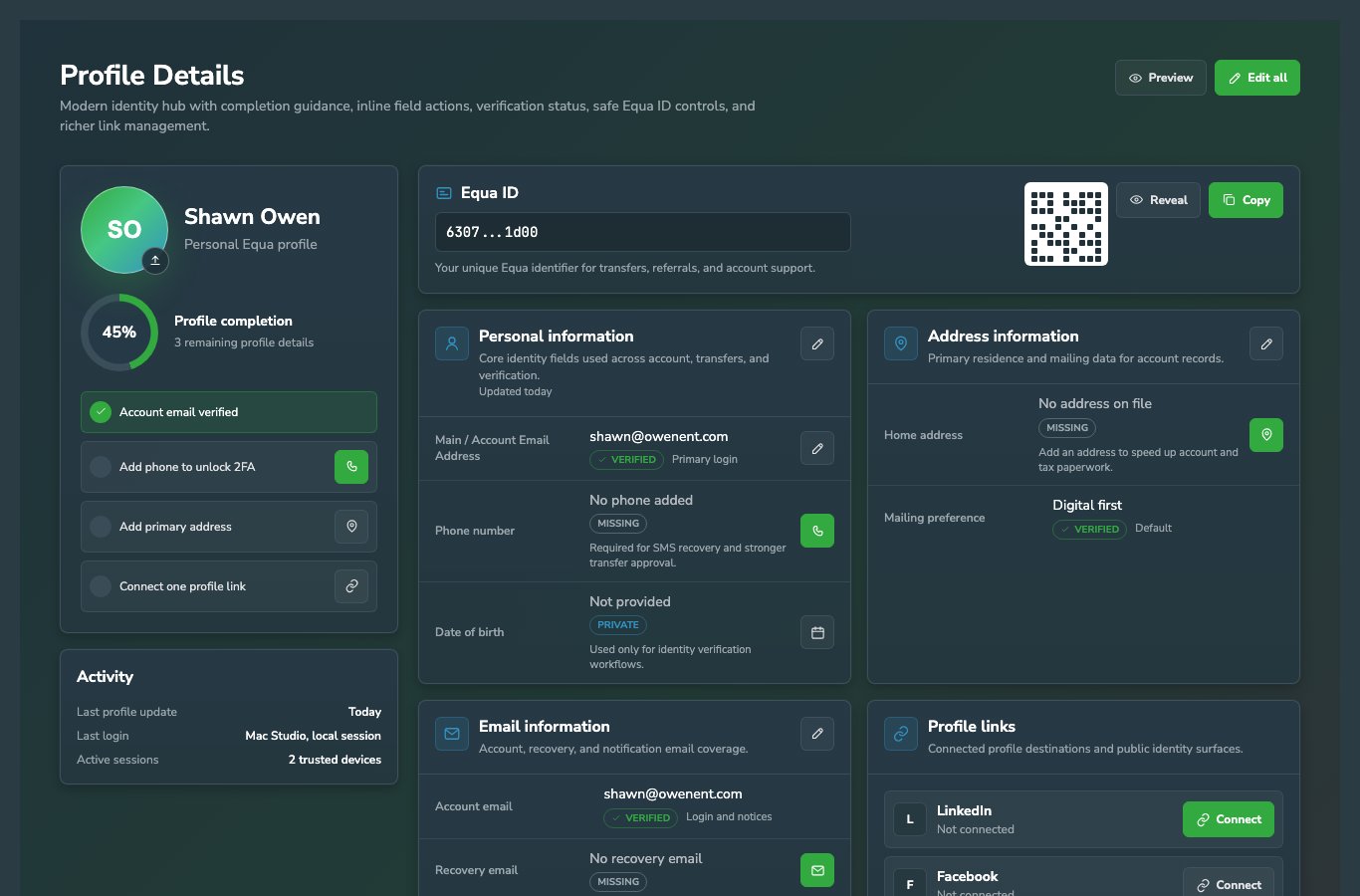Reveal the full Equa ID
The width and height of the screenshot is (1360, 896).
click(x=1158, y=200)
